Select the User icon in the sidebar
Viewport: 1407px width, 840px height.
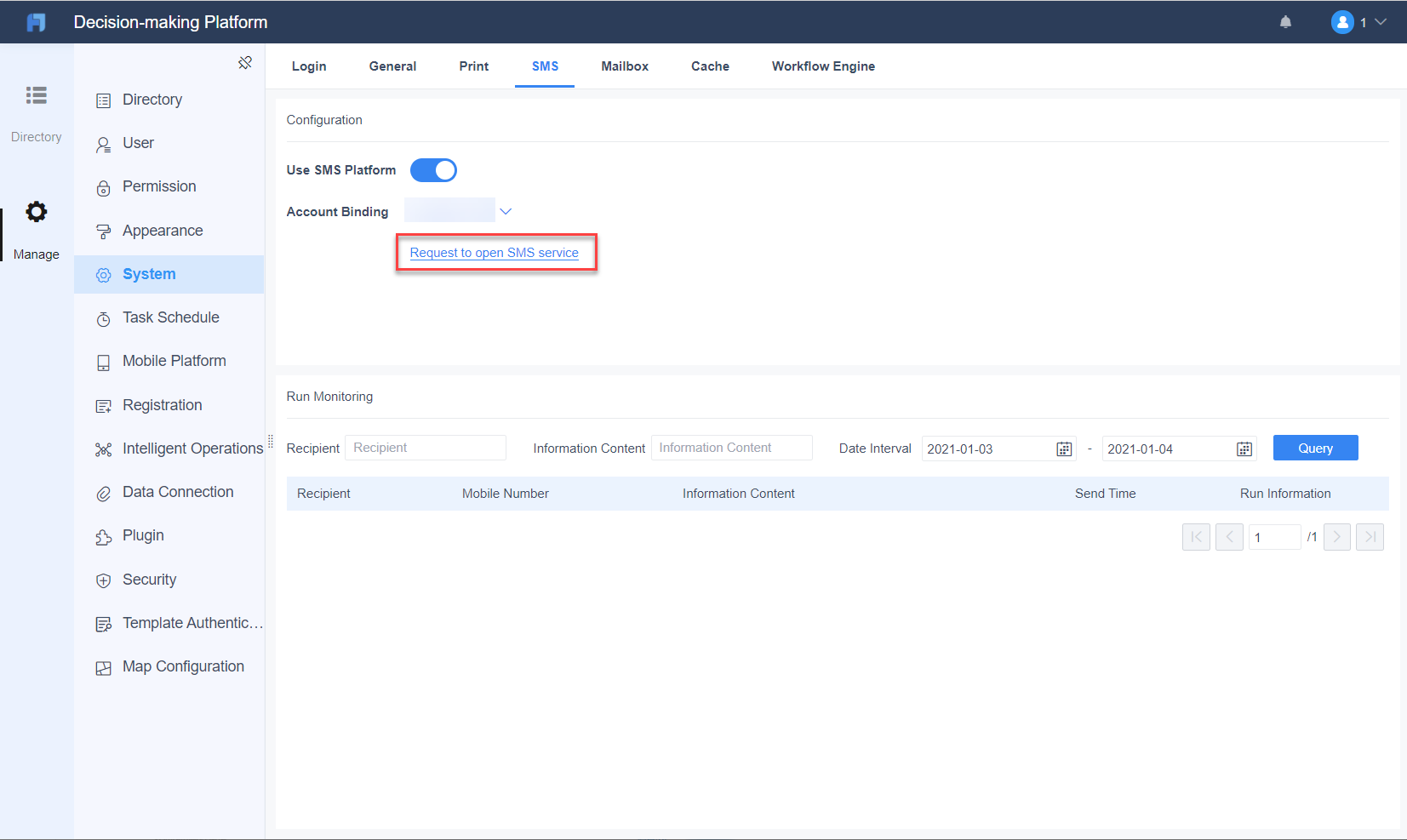pyautogui.click(x=104, y=143)
